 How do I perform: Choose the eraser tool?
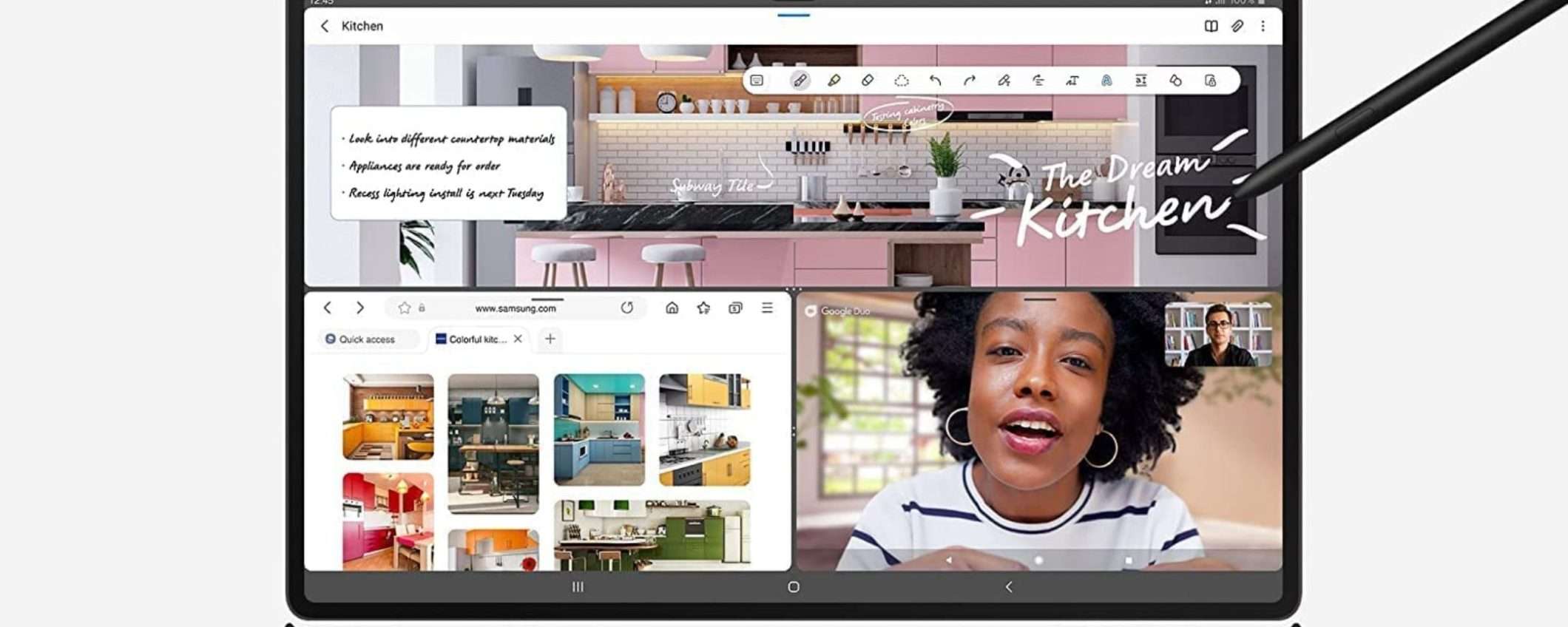pyautogui.click(x=868, y=81)
